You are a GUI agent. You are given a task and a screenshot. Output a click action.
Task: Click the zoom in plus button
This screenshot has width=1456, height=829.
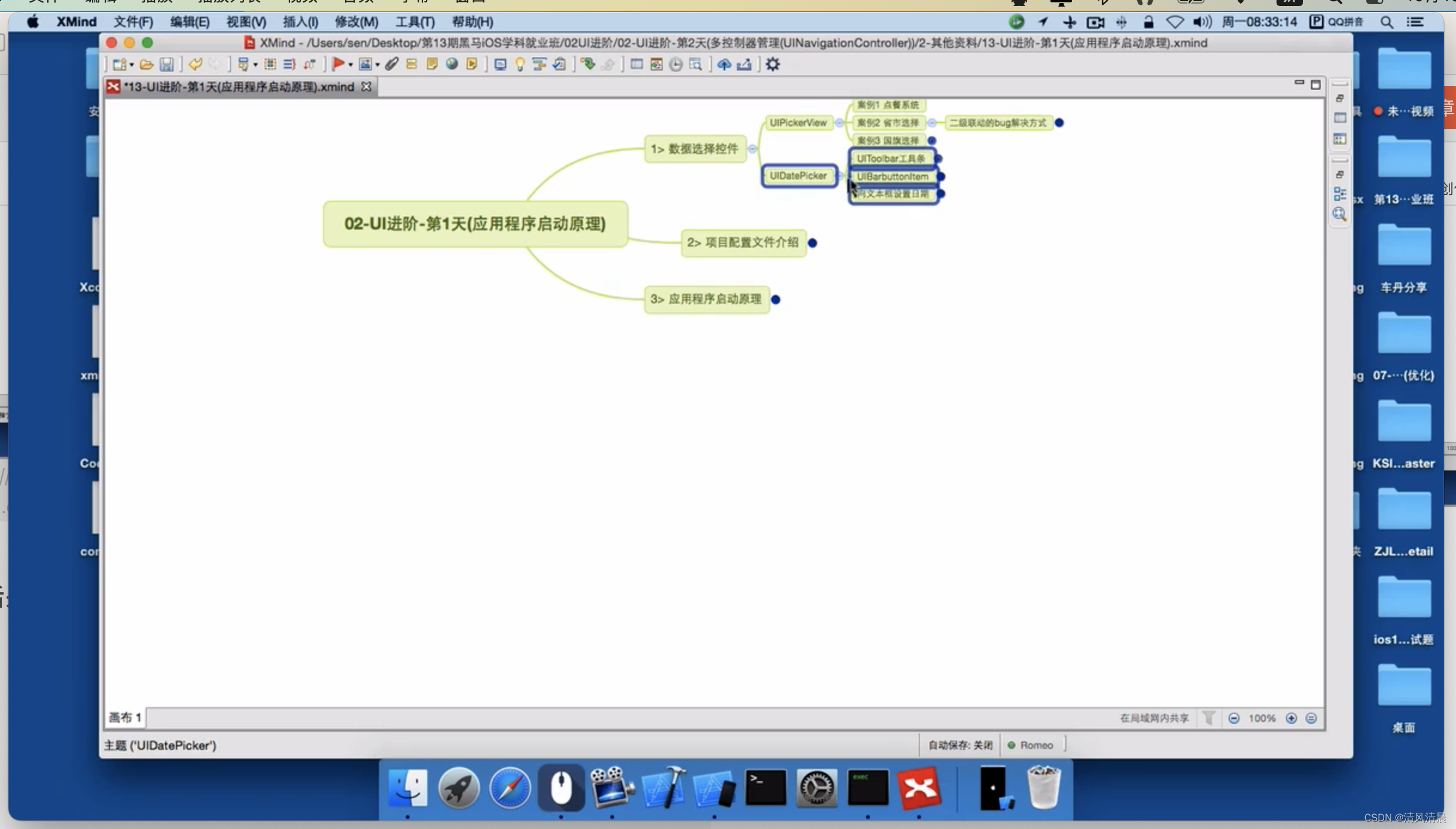click(1291, 718)
